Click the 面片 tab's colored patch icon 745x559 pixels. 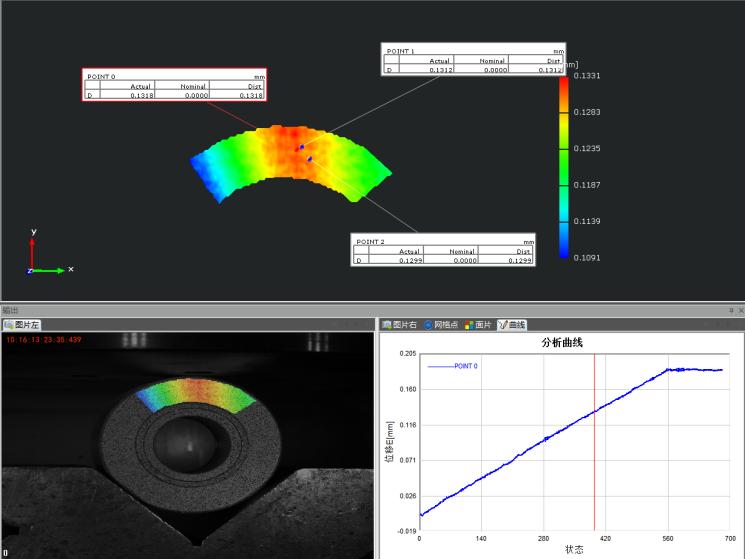pos(469,325)
